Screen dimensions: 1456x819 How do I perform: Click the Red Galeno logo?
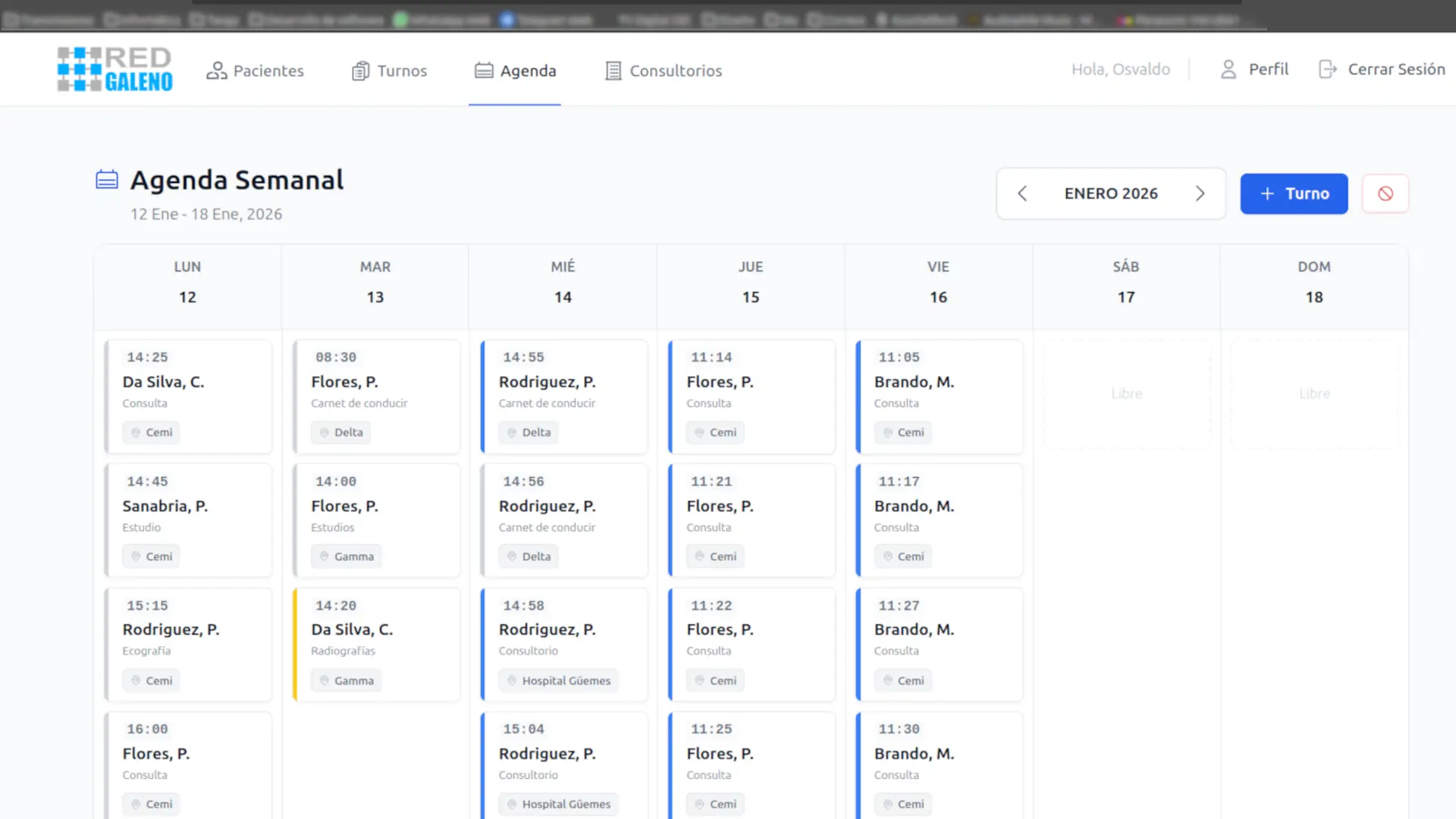click(x=115, y=69)
